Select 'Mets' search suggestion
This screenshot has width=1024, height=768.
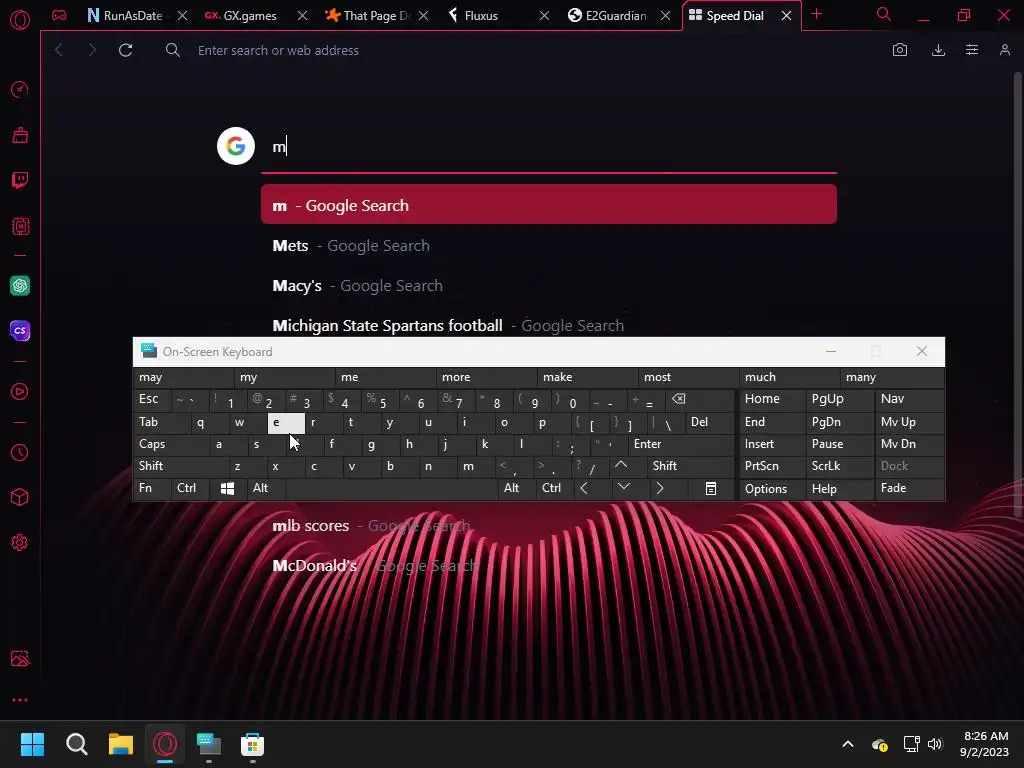549,246
